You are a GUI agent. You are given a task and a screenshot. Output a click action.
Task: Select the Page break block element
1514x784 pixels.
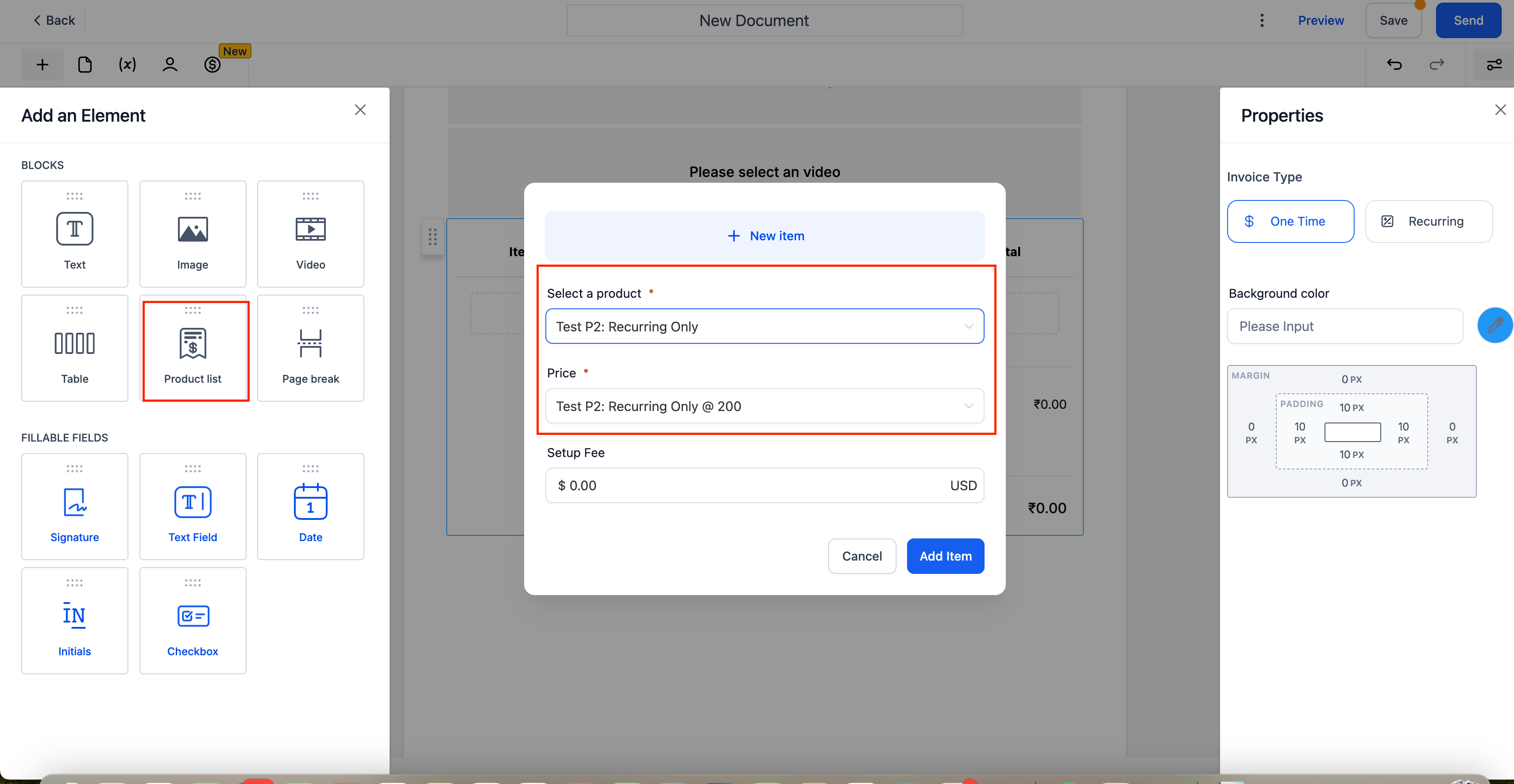click(310, 348)
